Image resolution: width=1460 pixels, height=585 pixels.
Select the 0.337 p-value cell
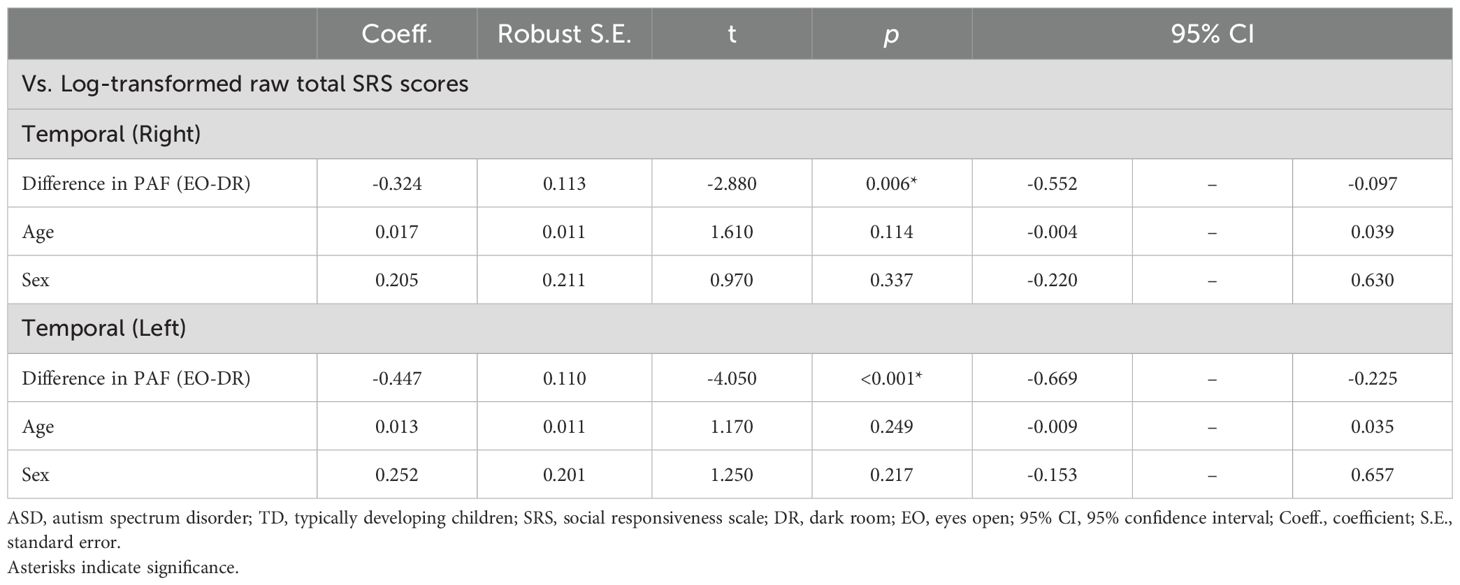(892, 280)
